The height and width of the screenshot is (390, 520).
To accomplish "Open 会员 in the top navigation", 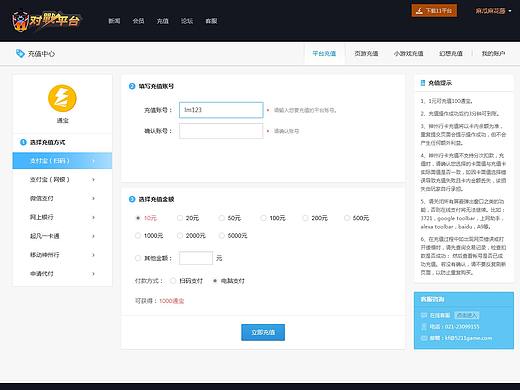I will (138, 21).
